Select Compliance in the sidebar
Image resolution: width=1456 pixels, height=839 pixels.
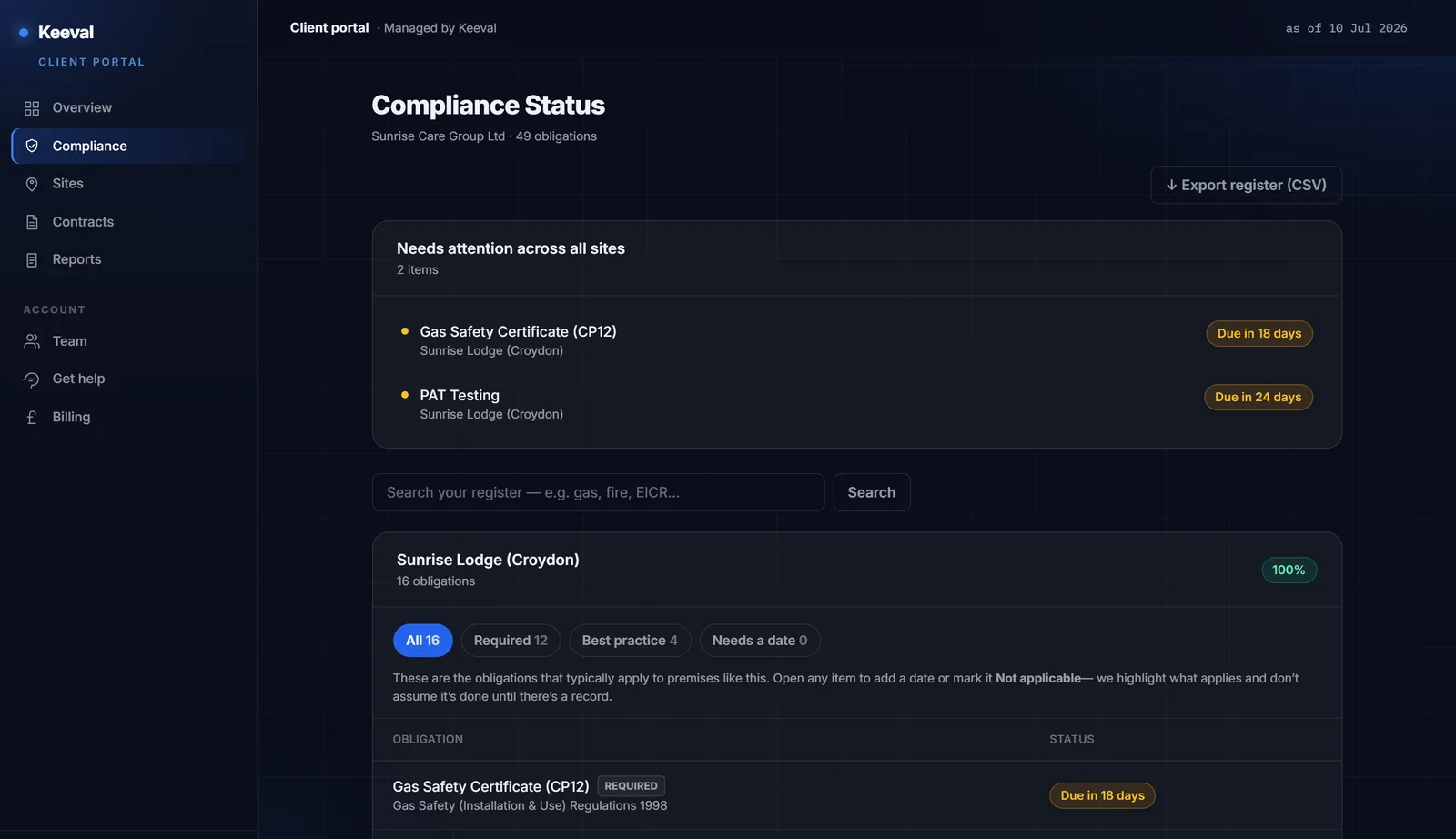[x=128, y=146]
